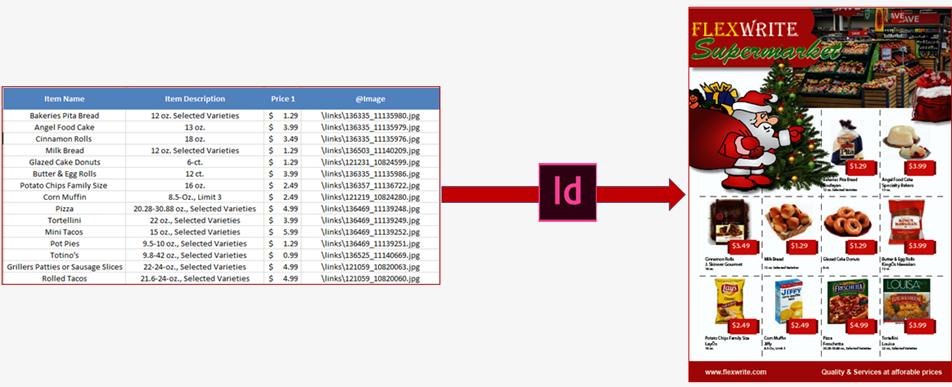Select the @Image column header

click(x=370, y=99)
